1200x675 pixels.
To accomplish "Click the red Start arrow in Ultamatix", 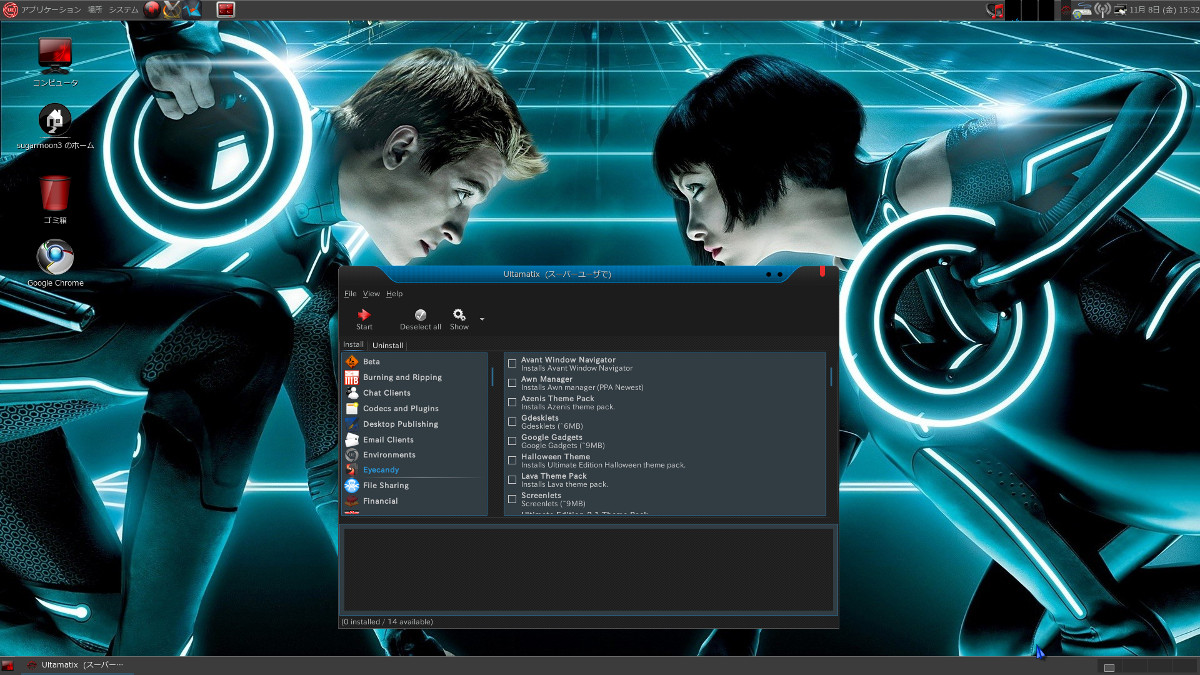I will 364,315.
